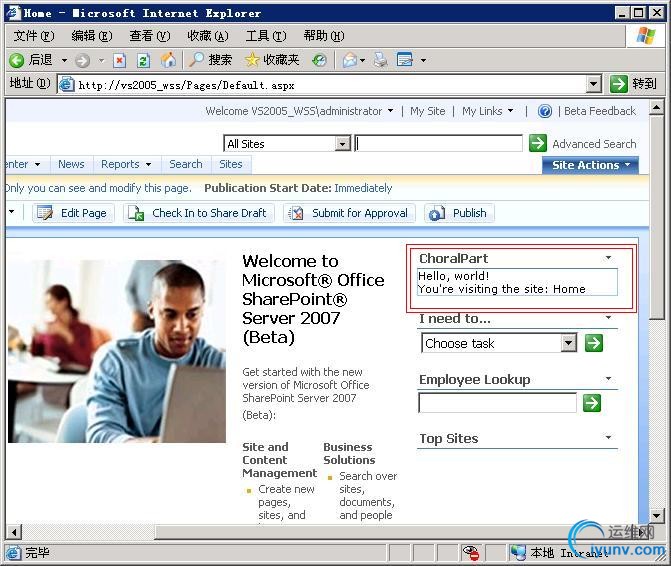671x566 pixels.
Task: Switch to the News tab
Action: (x=71, y=164)
